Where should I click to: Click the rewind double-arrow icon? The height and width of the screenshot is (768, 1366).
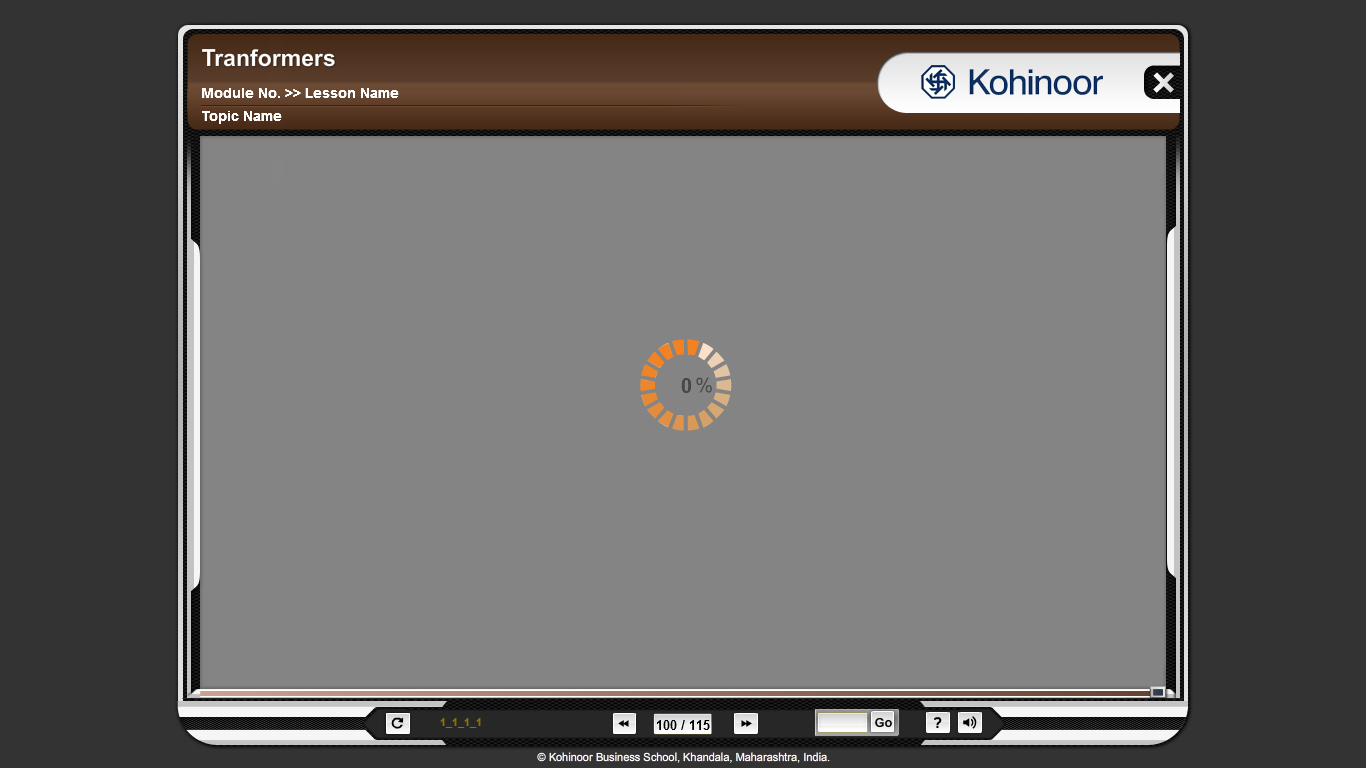click(624, 723)
